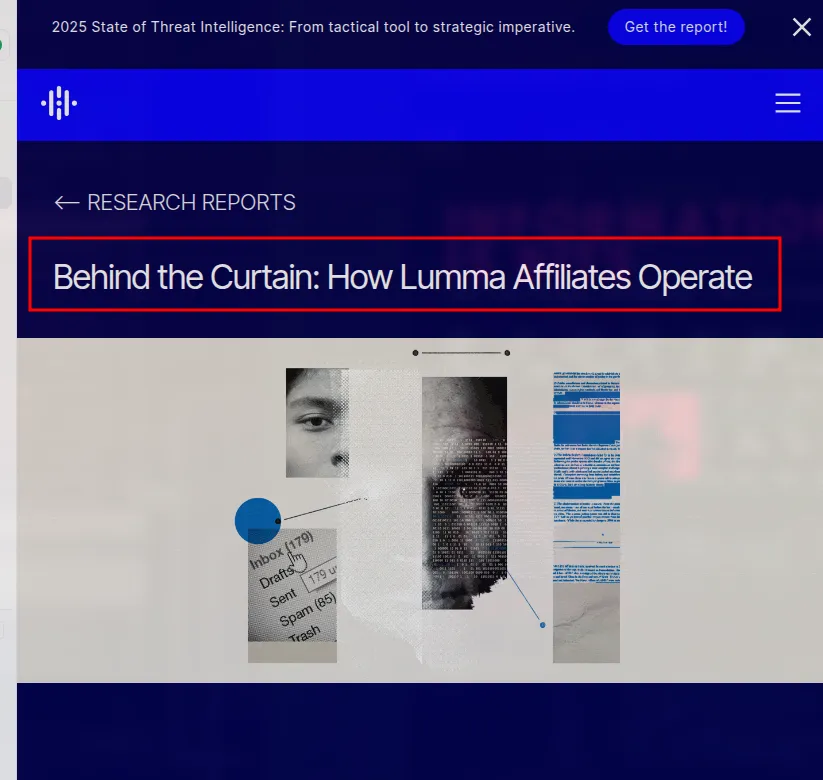Image resolution: width=823 pixels, height=780 pixels.
Task: Dismiss the Threat Intelligence announcement banner
Action: click(801, 27)
